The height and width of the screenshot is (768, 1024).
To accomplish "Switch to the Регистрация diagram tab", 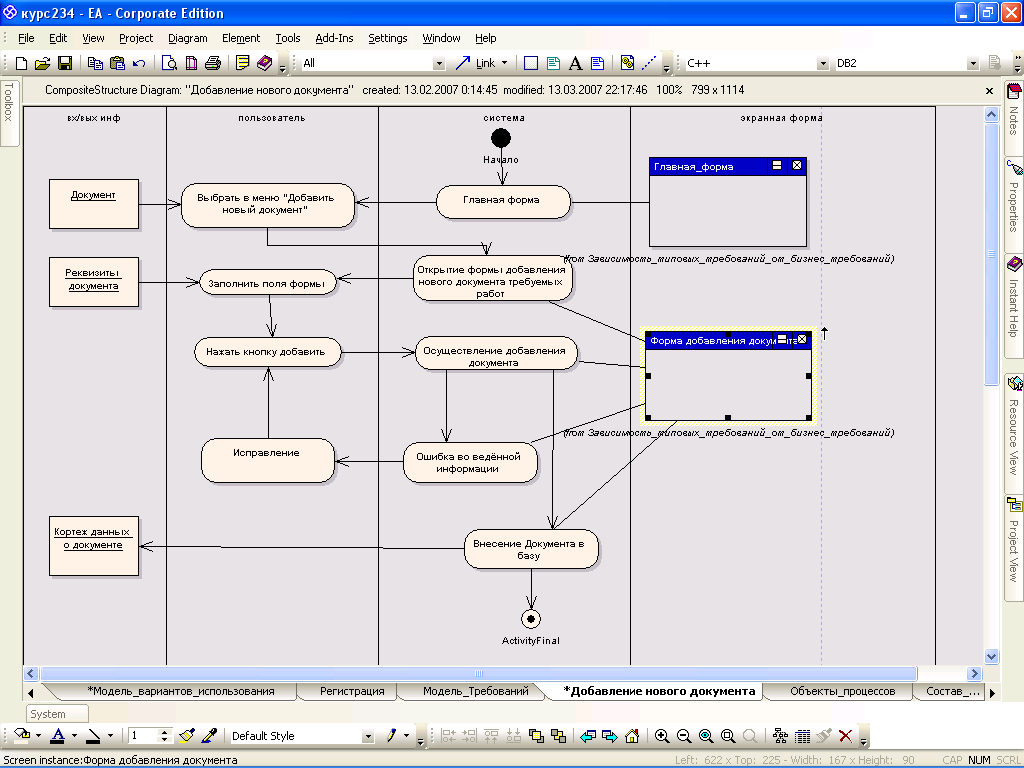I will point(351,691).
